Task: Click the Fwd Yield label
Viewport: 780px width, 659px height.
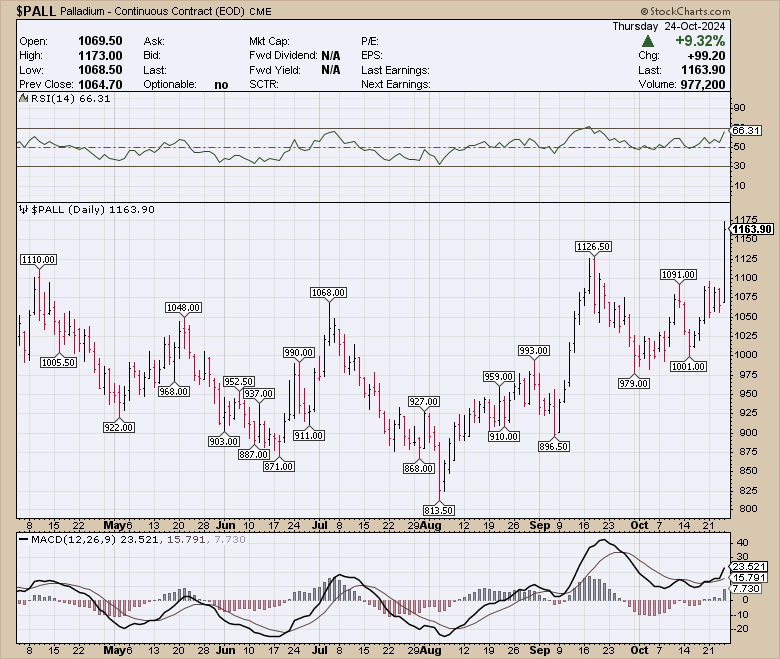Action: pos(275,70)
